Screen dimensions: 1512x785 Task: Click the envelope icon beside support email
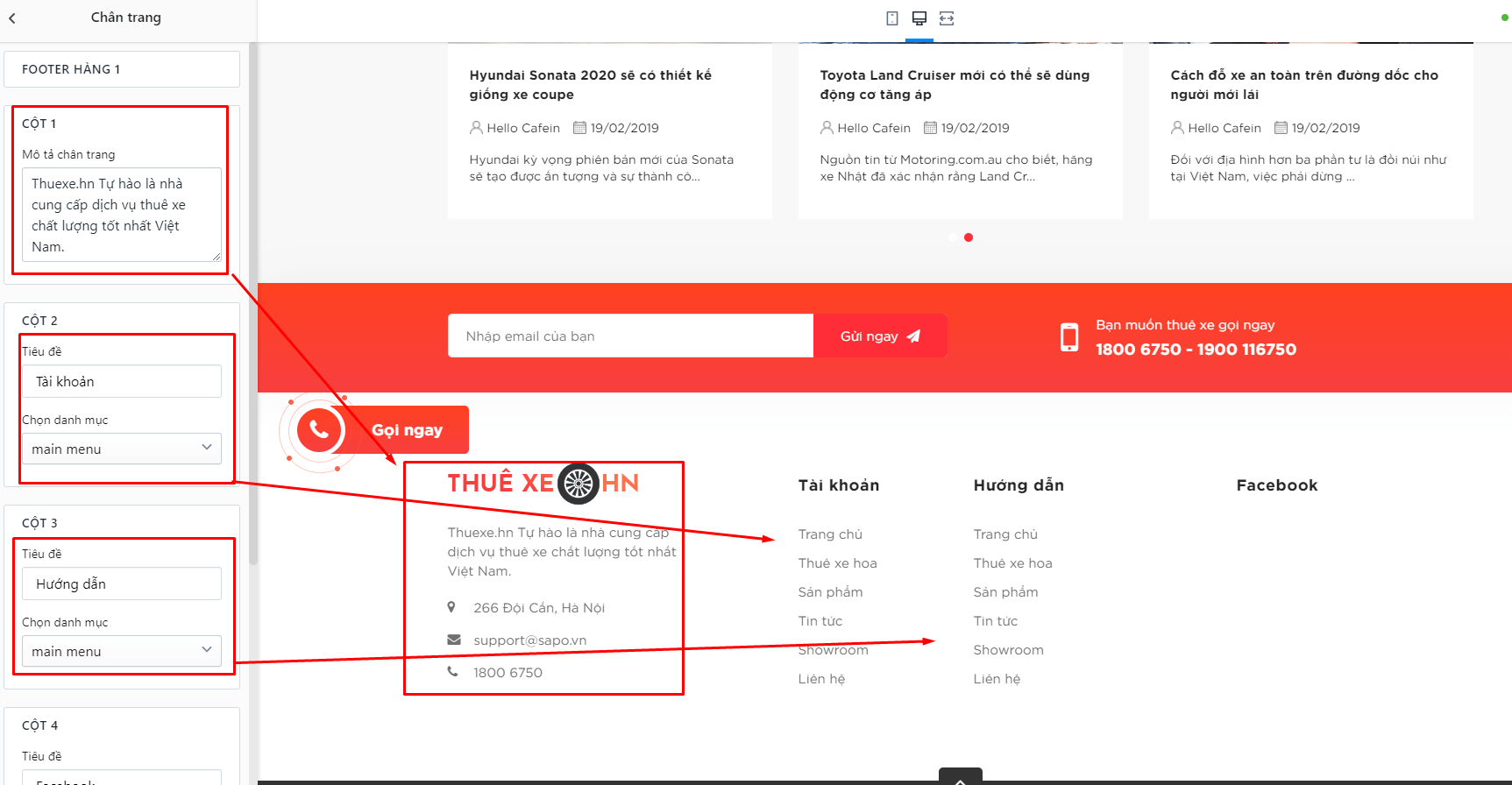[x=454, y=640]
